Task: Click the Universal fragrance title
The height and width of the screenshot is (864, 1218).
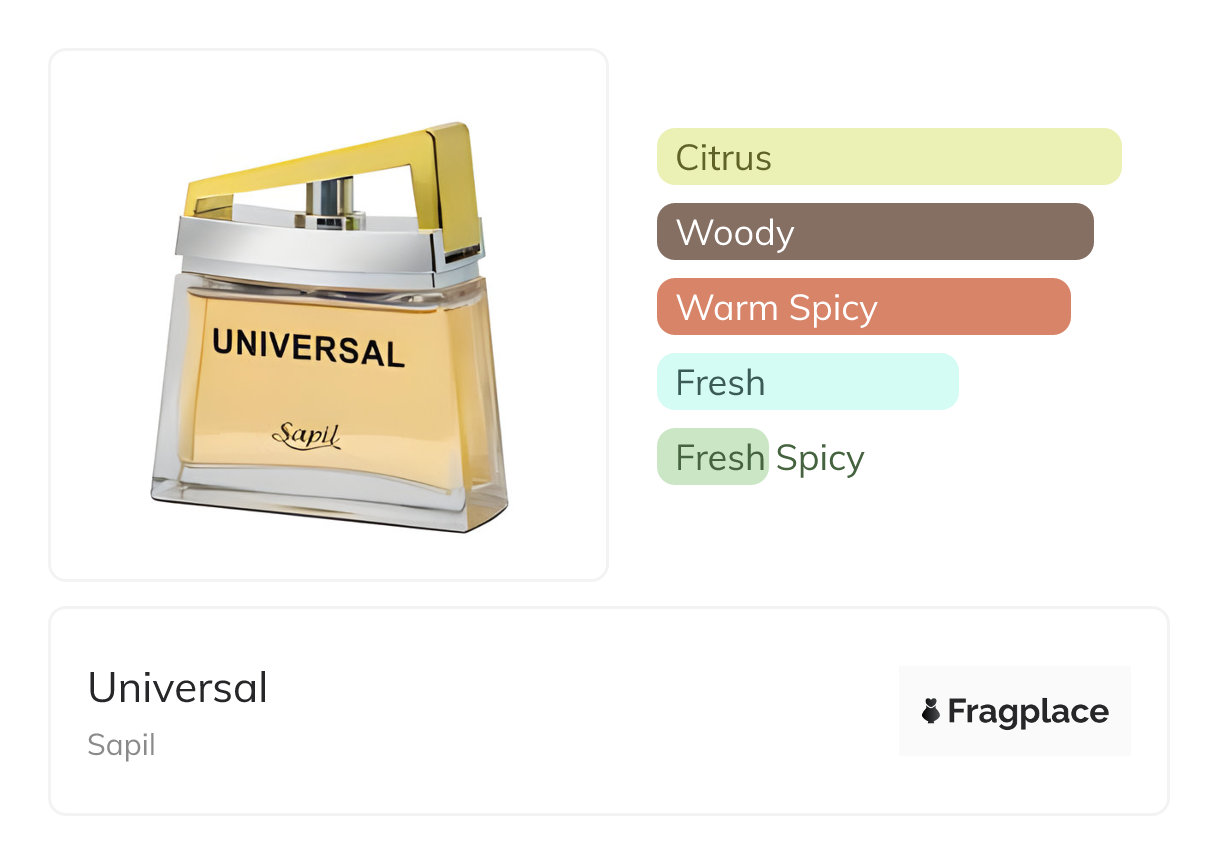Action: click(x=178, y=688)
